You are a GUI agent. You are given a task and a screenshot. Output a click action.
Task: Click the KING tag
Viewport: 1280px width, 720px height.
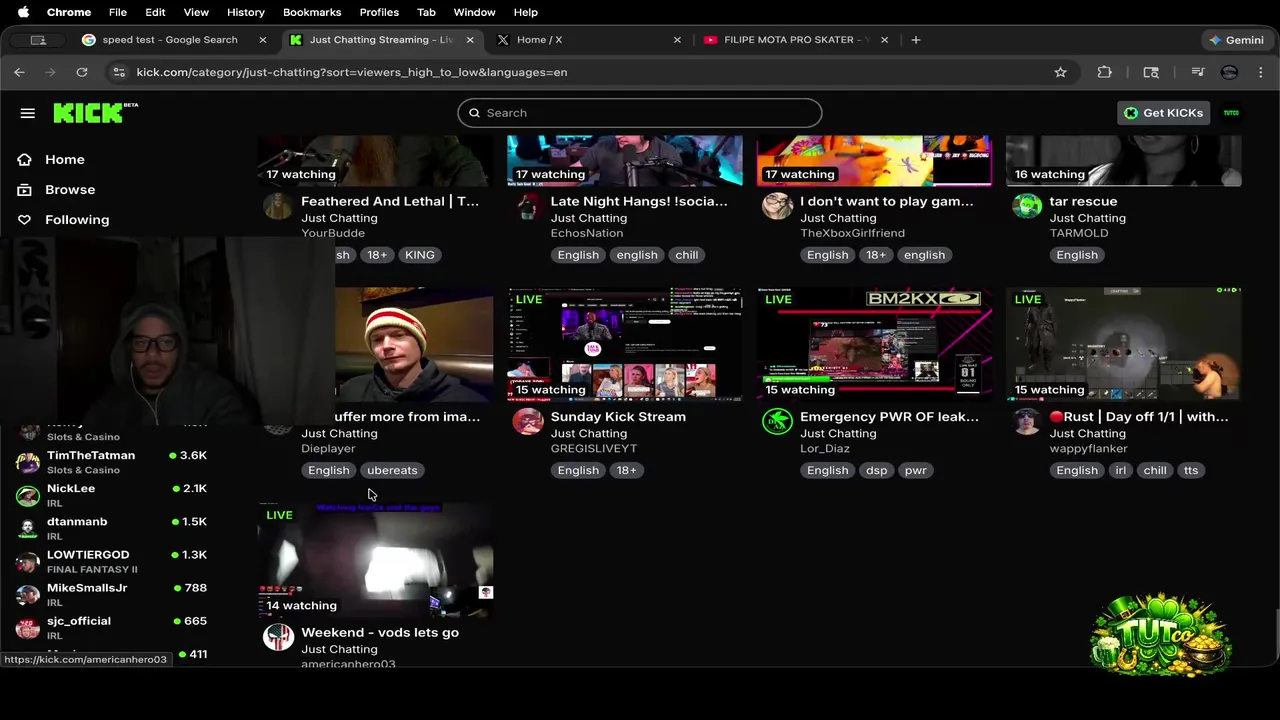420,255
